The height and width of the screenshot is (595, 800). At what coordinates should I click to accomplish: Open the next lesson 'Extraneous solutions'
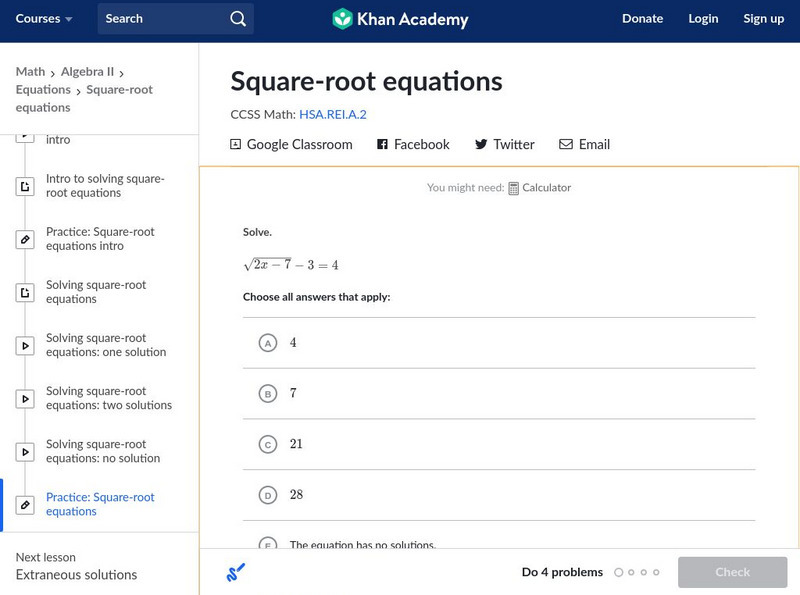click(x=75, y=576)
